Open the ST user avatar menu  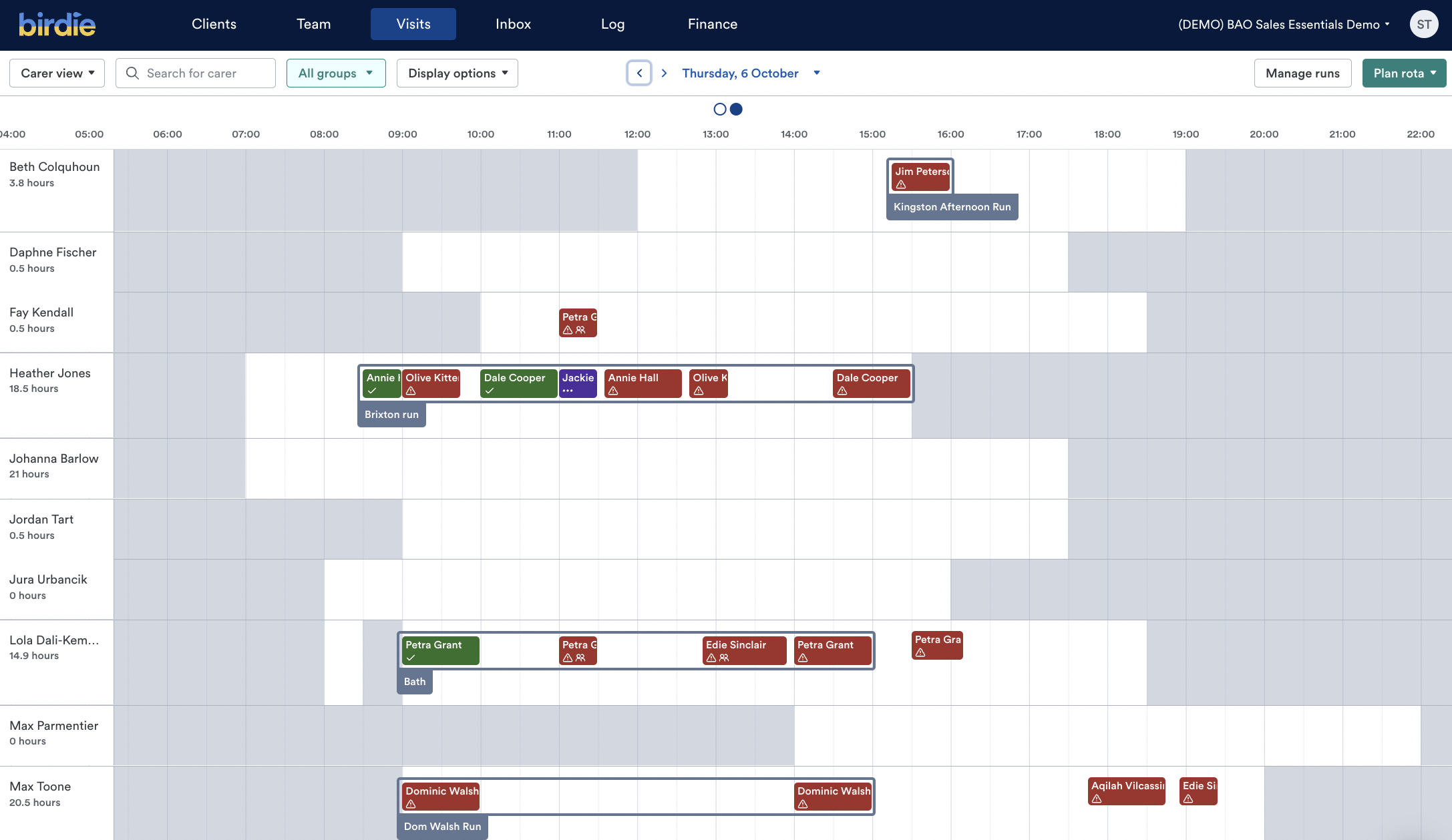point(1424,23)
